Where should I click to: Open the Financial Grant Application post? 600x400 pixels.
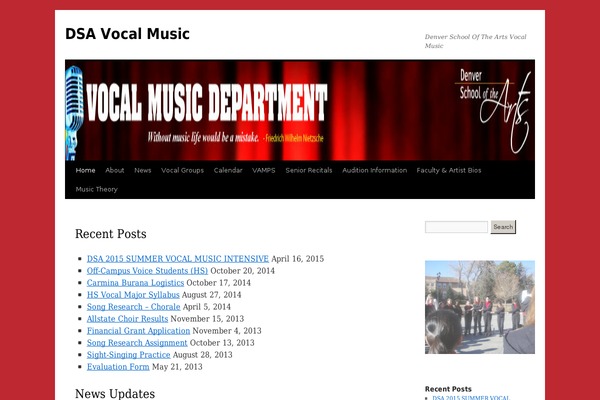[x=139, y=331]
